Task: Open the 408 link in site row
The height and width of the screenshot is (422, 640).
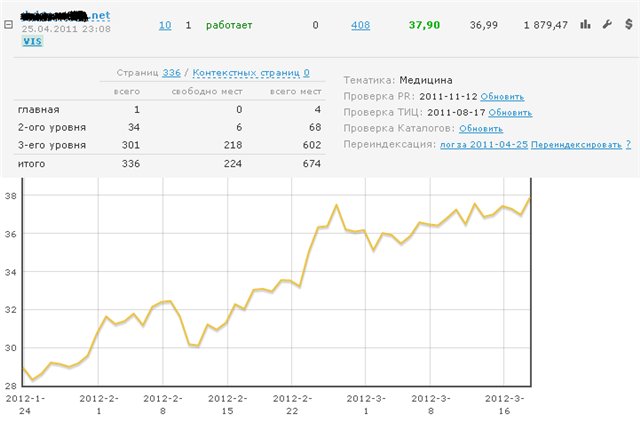Action: tap(360, 24)
